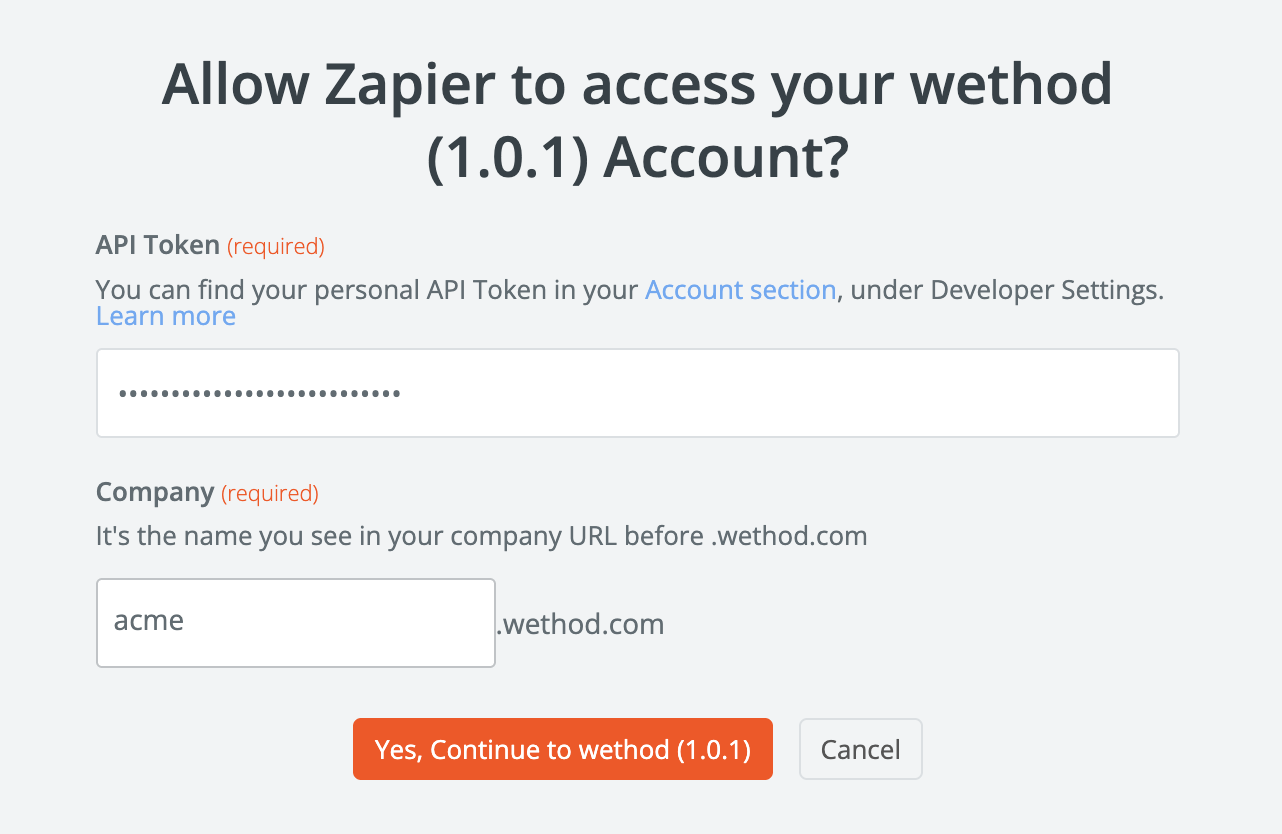The width and height of the screenshot is (1282, 834).
Task: Click the "(1.0.1) Account?" heading line
Action: point(637,158)
